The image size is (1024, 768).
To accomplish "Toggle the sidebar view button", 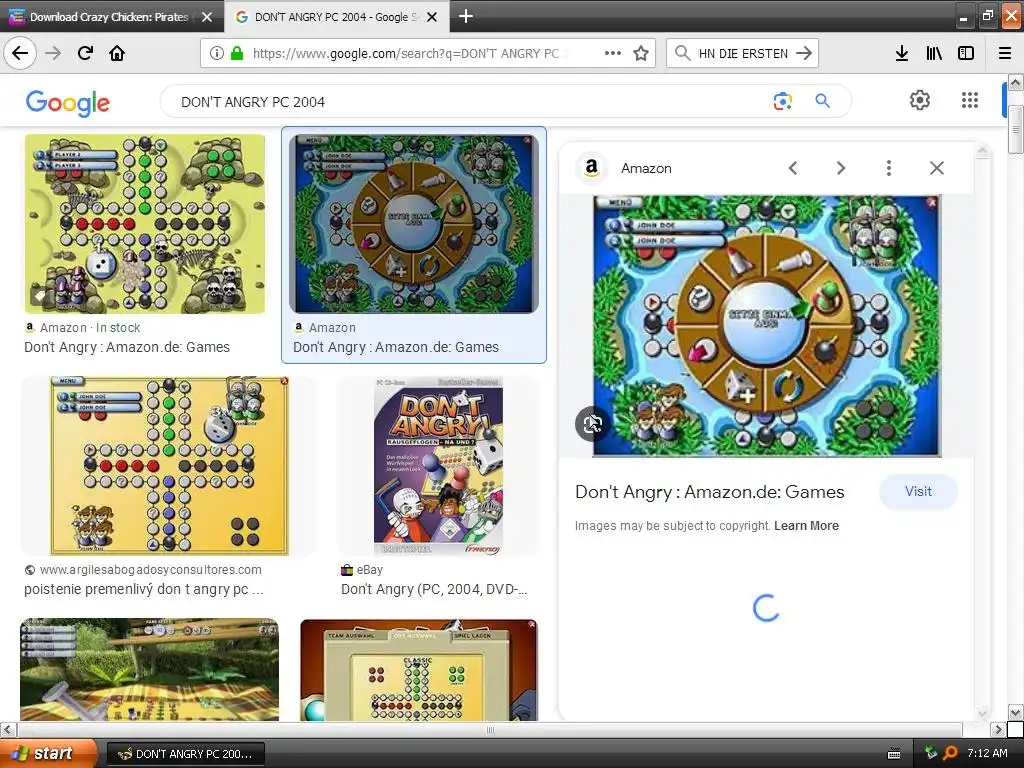I will pos(966,53).
